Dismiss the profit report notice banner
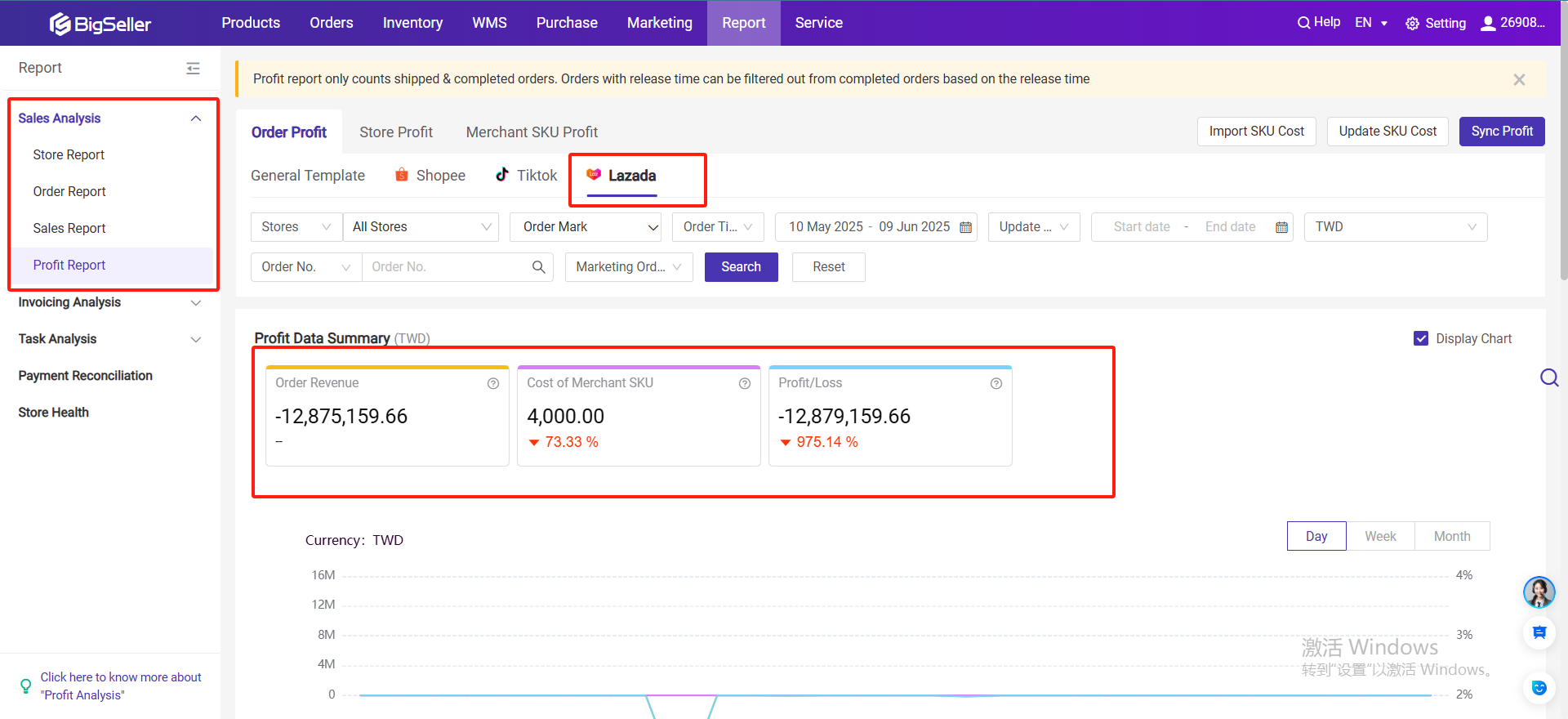1568x719 pixels. pos(1519,79)
